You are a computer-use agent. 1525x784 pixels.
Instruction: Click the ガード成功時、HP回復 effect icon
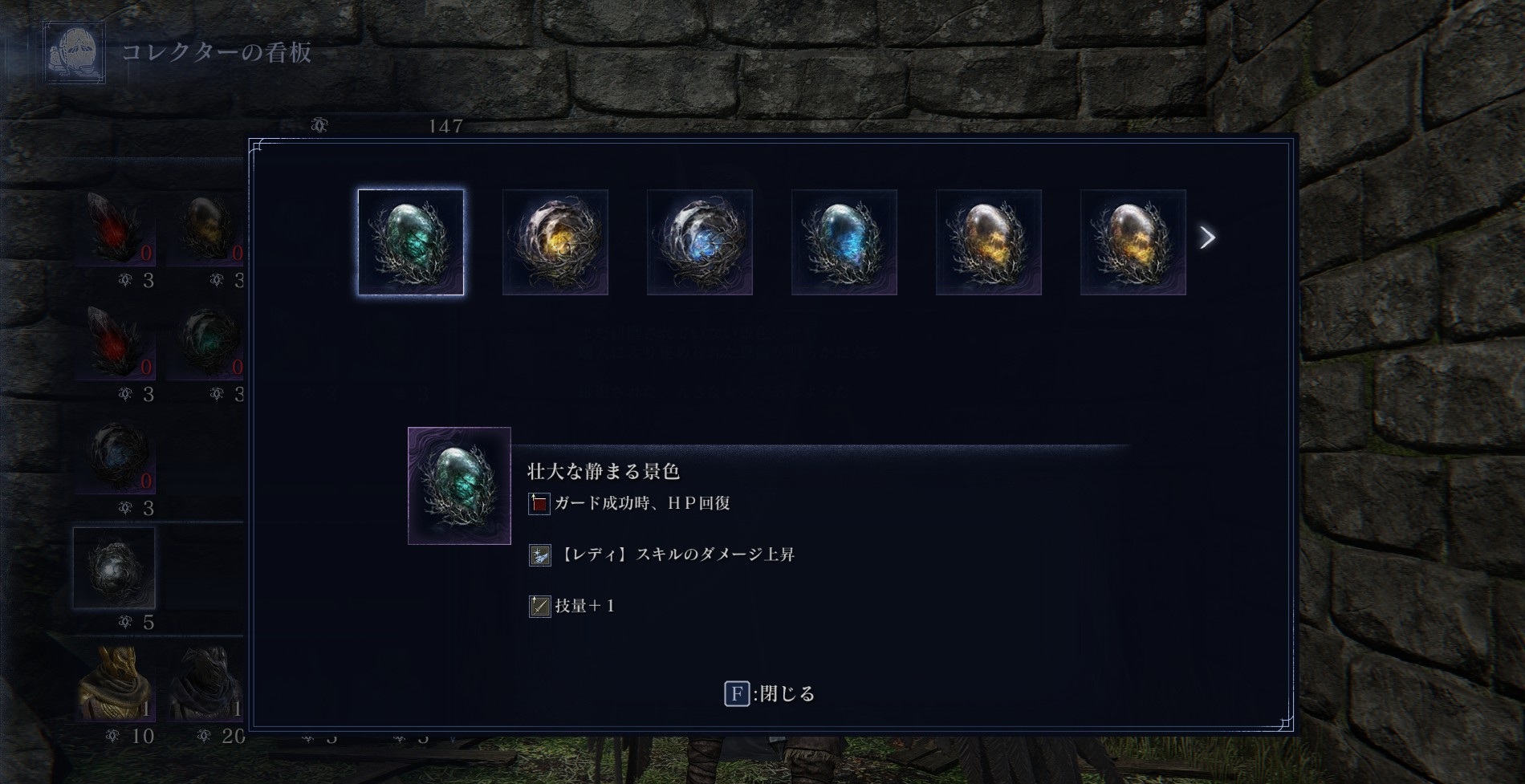pos(539,504)
